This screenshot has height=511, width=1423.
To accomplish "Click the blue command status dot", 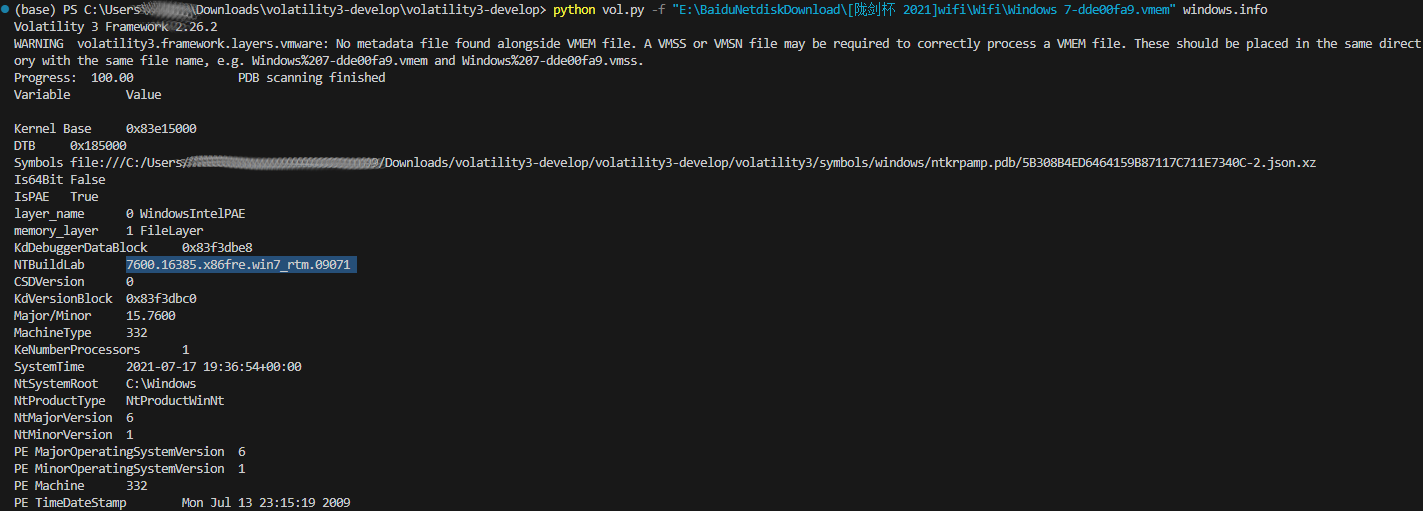I will click(6, 10).
